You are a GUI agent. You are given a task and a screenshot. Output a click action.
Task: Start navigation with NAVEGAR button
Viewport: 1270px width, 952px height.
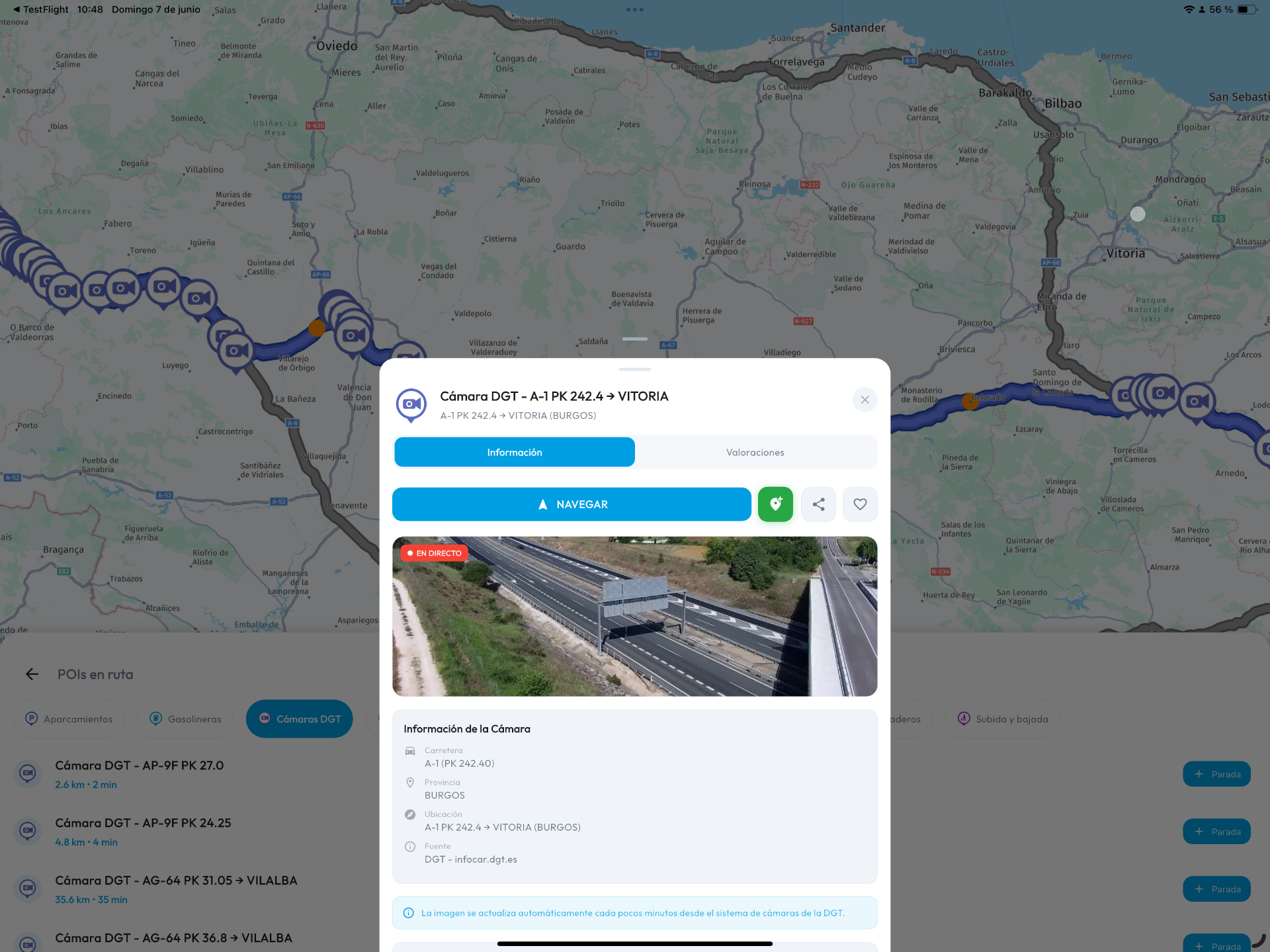[571, 504]
